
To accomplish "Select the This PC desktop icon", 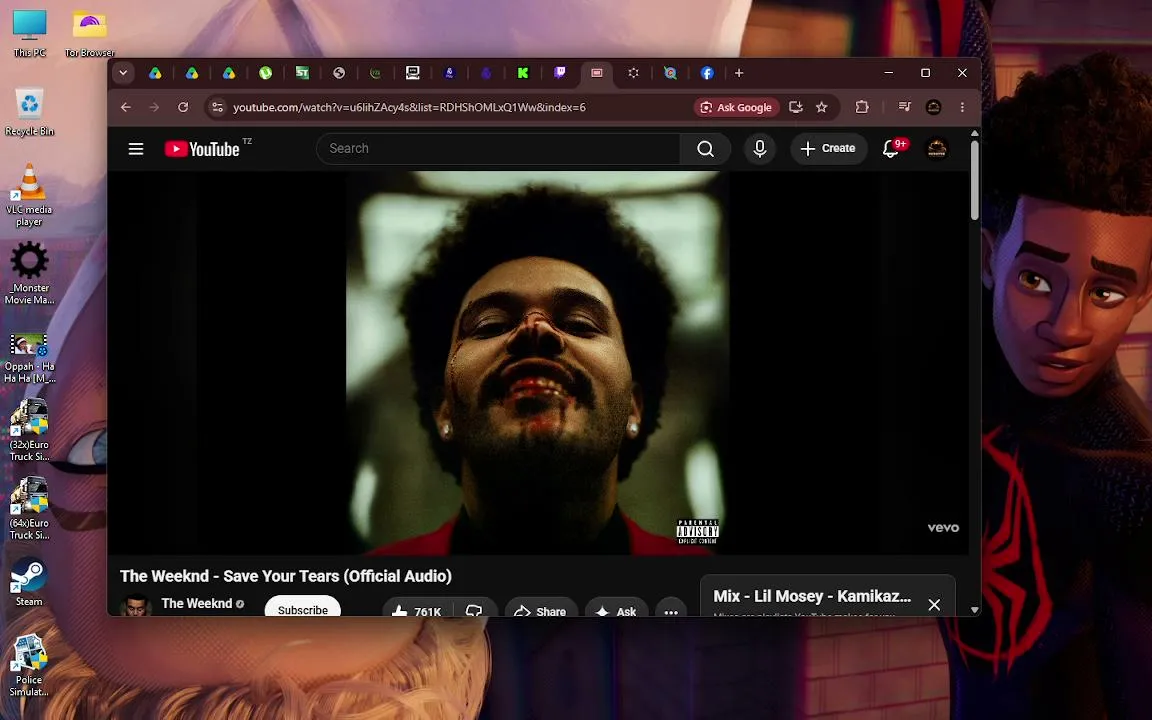I will click(29, 34).
